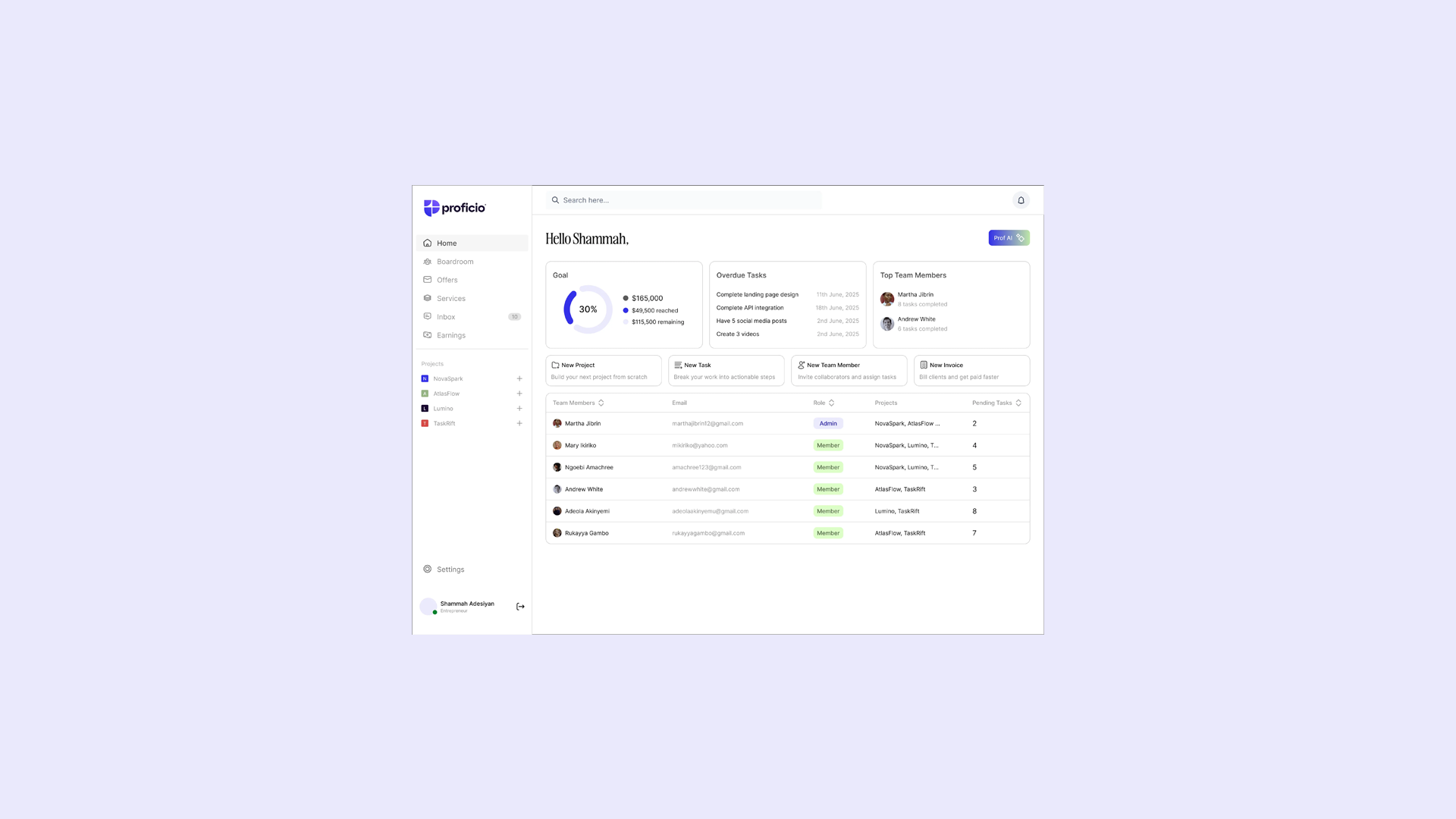
Task: Sort table by Role column arrows
Action: pos(832,403)
